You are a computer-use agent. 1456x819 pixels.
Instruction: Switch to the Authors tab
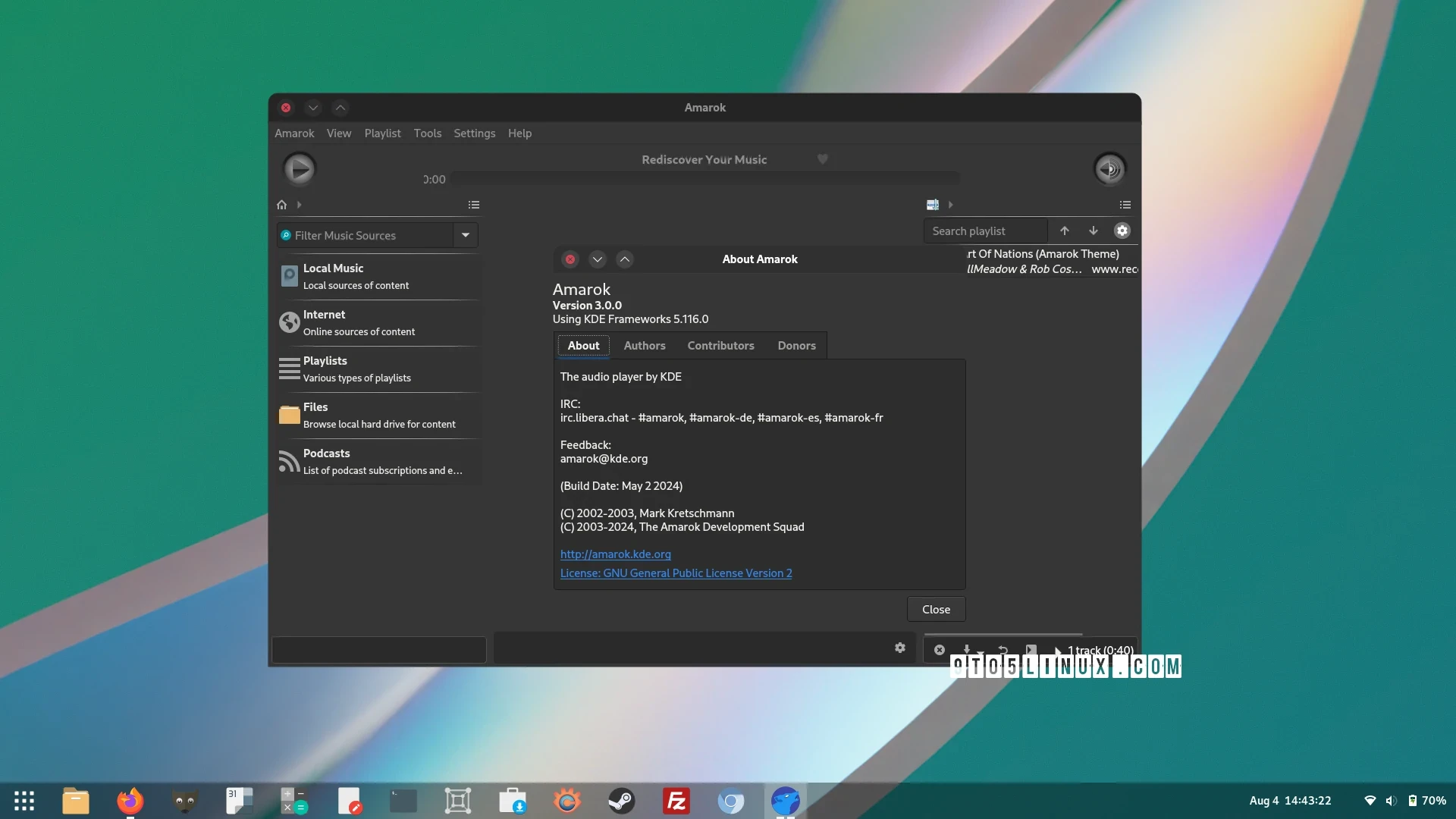645,345
